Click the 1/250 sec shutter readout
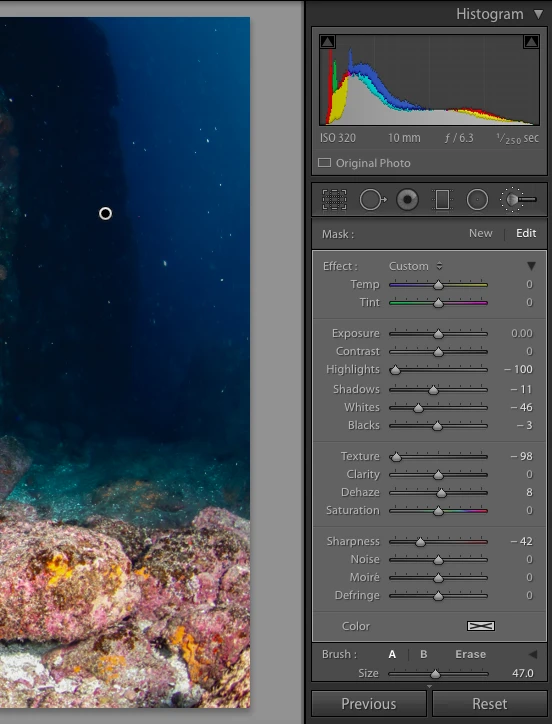 517,138
